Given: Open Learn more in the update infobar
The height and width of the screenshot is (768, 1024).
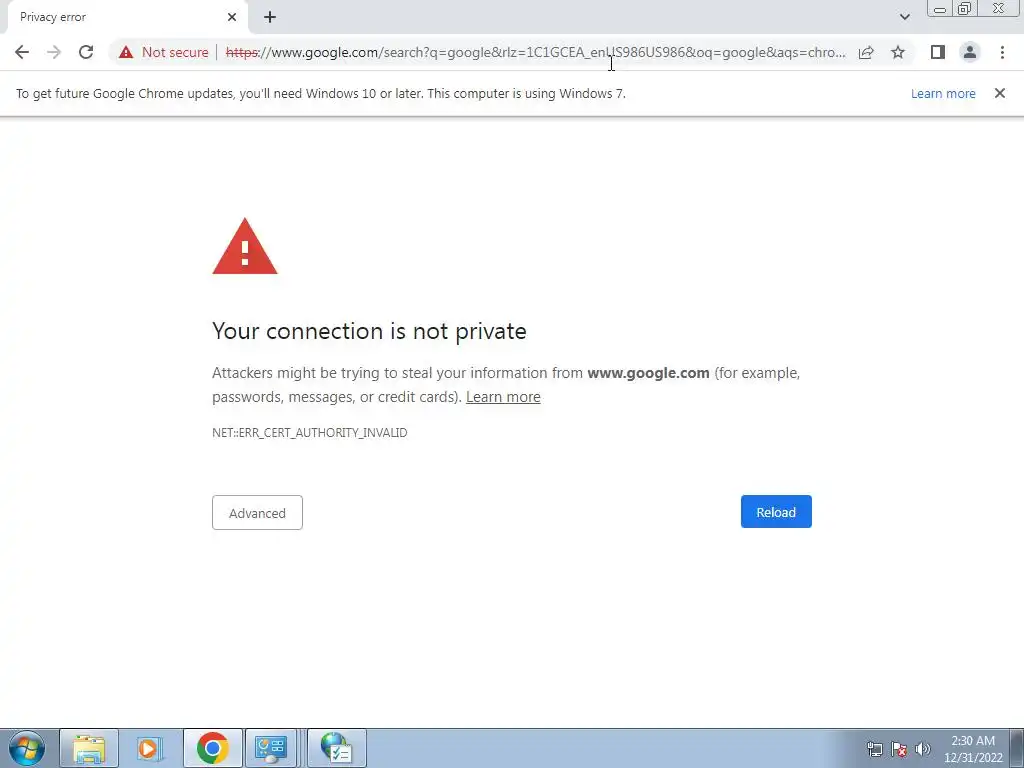Looking at the screenshot, I should (x=943, y=93).
